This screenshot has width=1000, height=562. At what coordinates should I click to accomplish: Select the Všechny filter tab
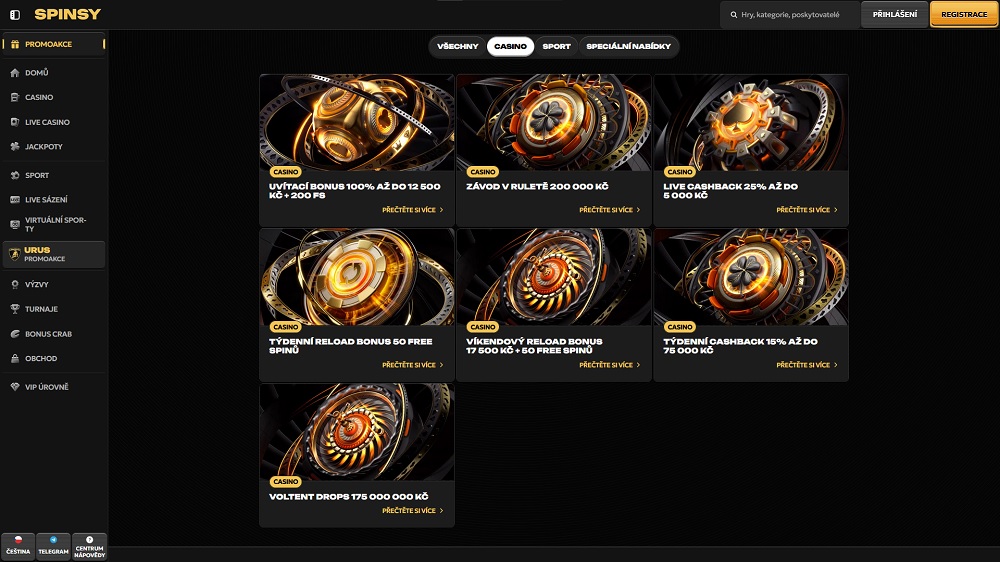(457, 46)
